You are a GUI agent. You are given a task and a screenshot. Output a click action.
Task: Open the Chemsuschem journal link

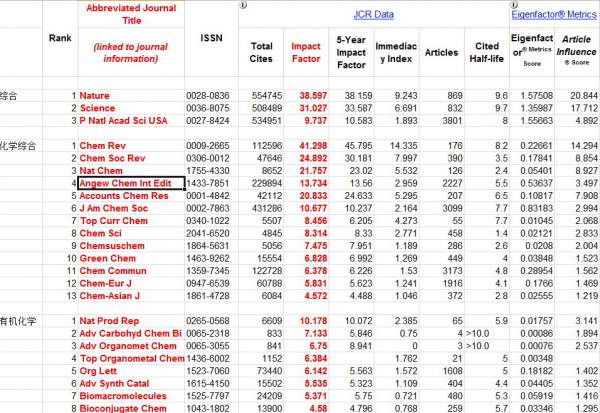click(112, 246)
